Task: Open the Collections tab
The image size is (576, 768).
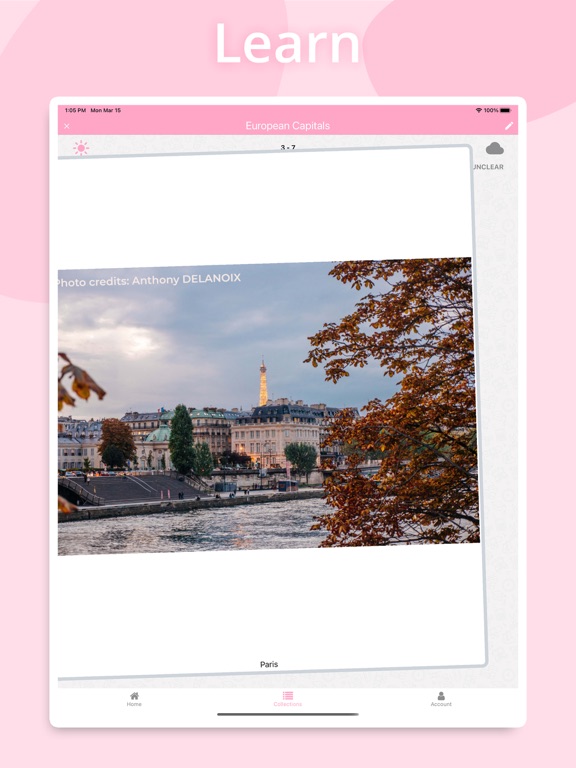Action: coord(288,699)
